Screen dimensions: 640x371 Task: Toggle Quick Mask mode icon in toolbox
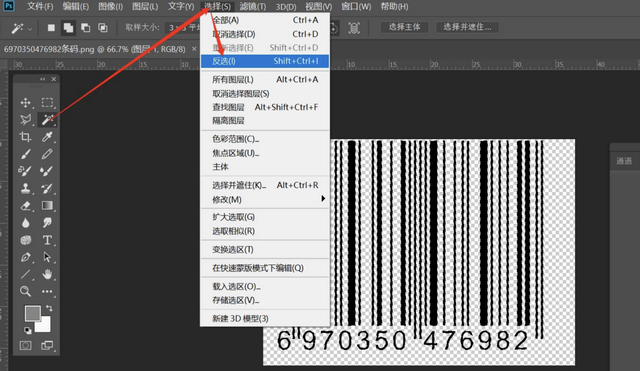(25, 346)
